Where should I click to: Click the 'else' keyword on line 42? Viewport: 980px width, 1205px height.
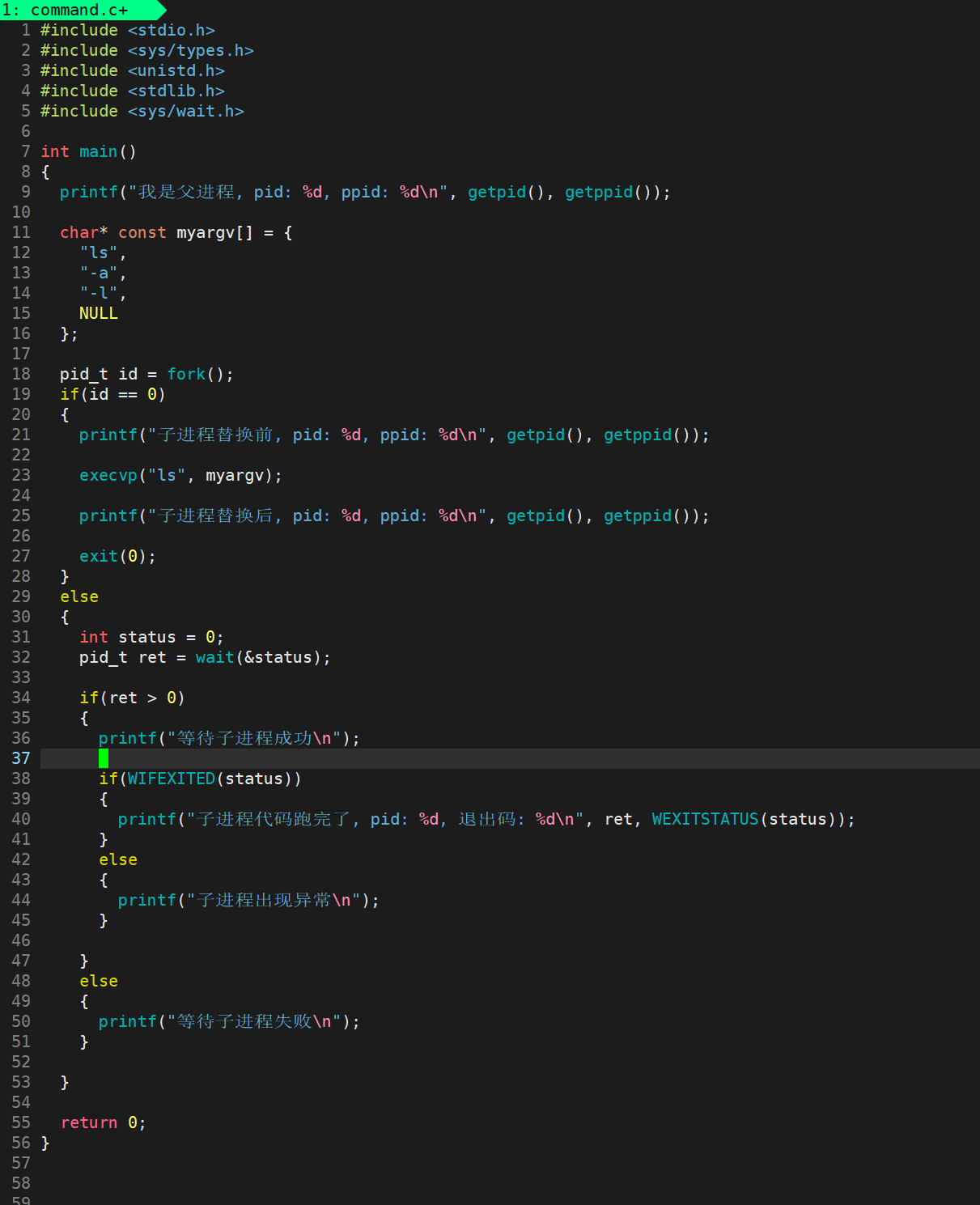click(x=118, y=859)
